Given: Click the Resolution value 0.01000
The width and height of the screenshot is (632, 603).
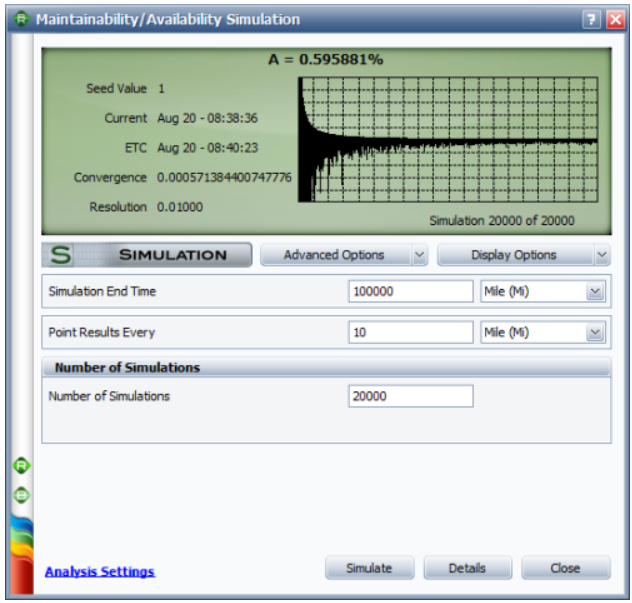Looking at the screenshot, I should click(180, 207).
